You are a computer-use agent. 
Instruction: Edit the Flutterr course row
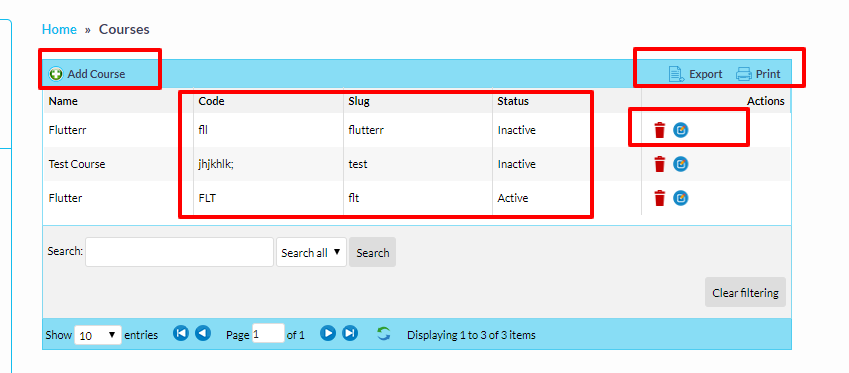tap(681, 130)
